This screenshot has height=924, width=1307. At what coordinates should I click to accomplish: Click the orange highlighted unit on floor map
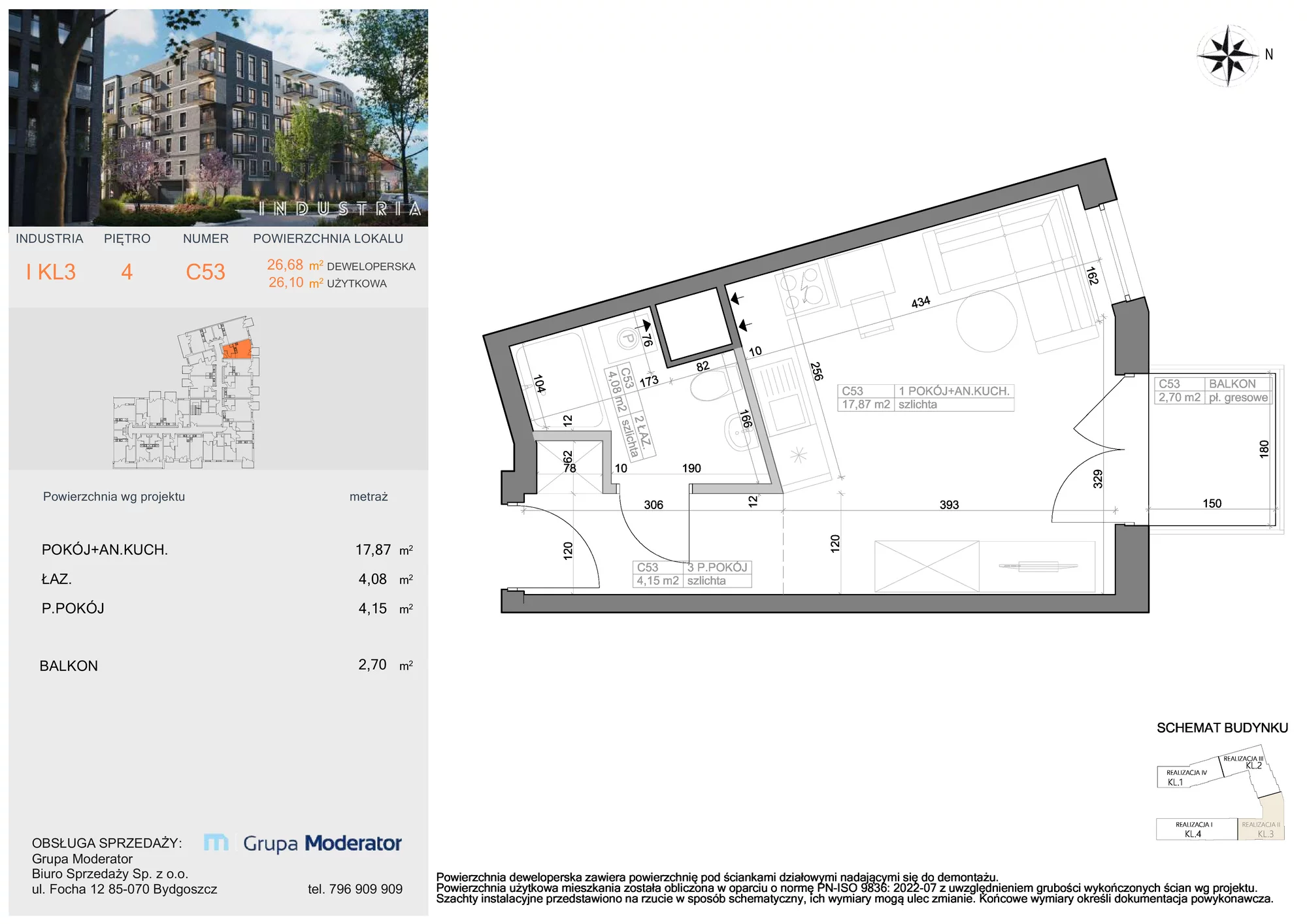pyautogui.click(x=237, y=349)
